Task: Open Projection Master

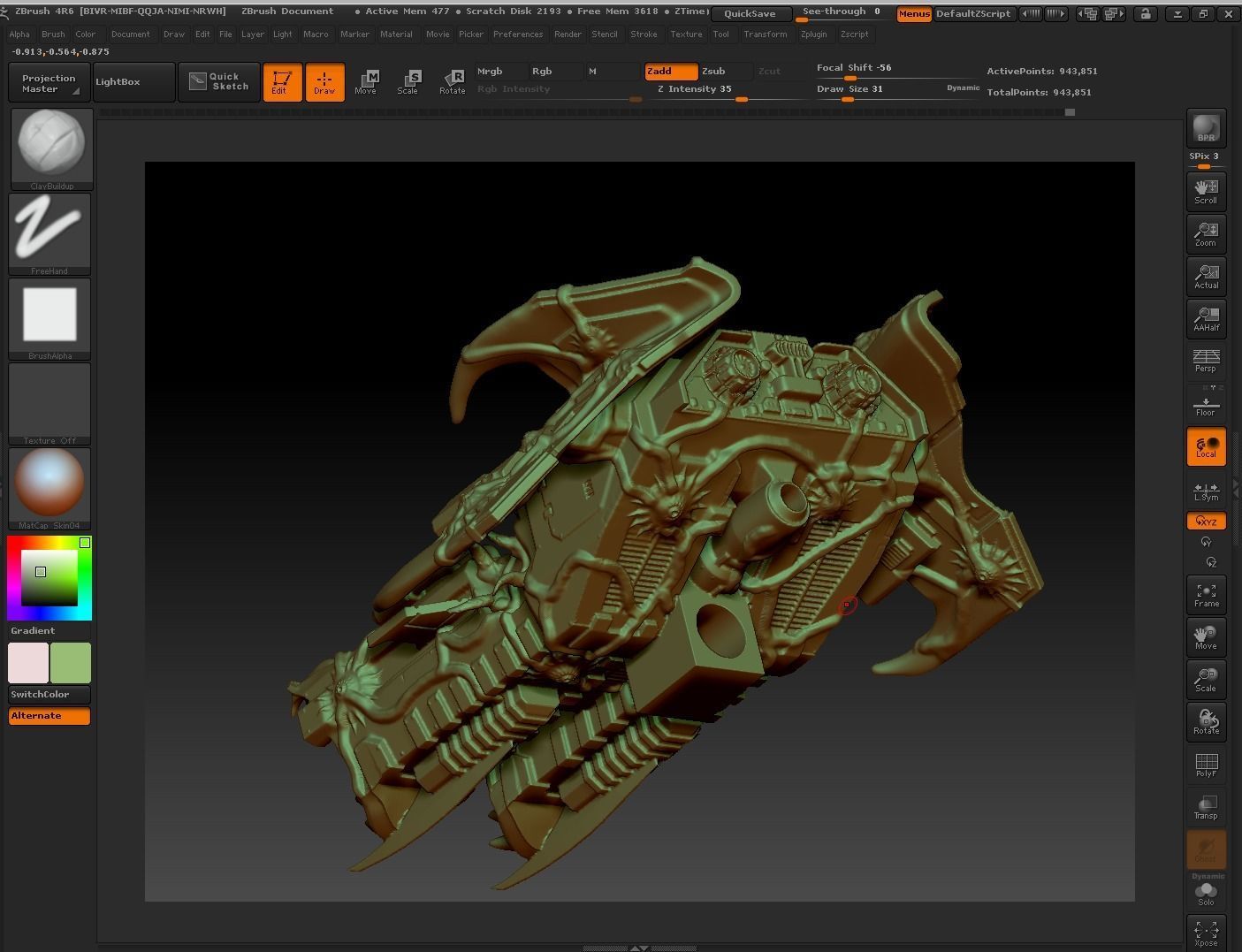Action: [x=50, y=82]
